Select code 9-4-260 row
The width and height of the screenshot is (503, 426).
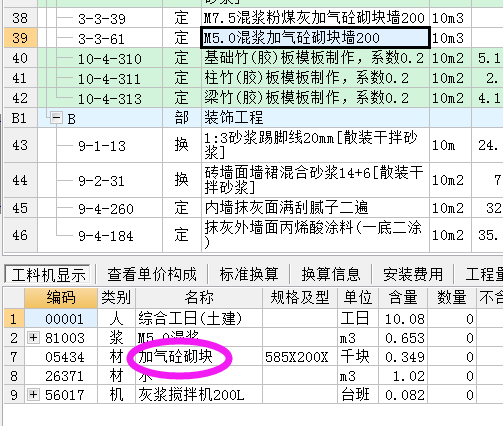coord(106,209)
